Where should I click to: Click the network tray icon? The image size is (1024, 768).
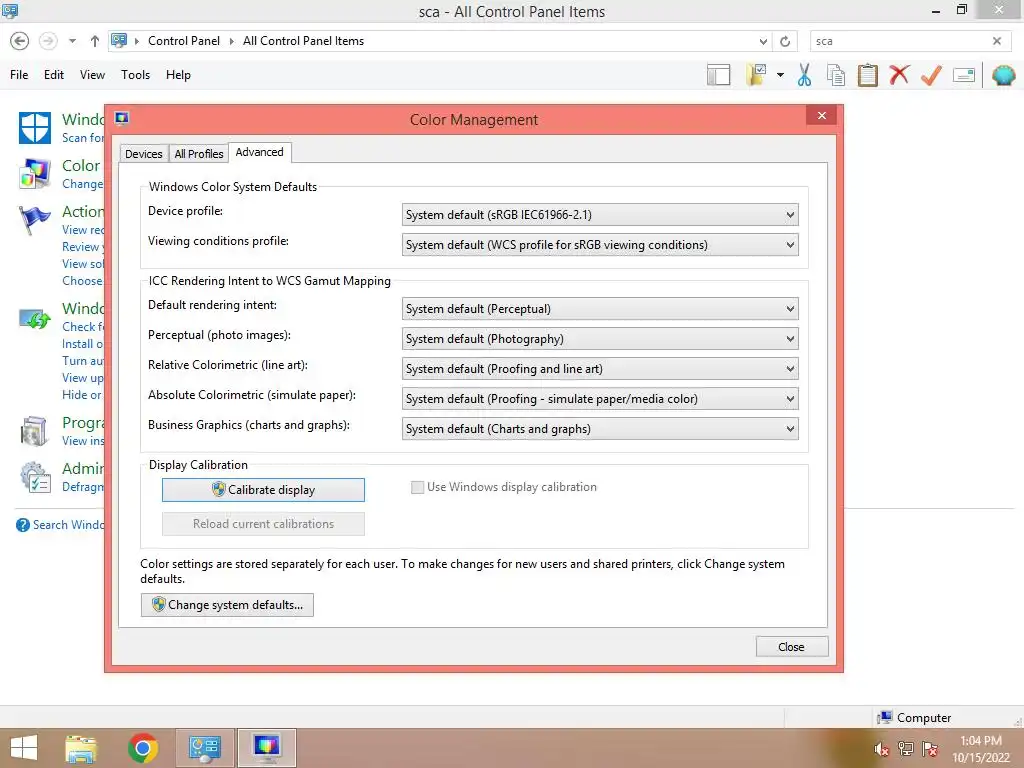point(906,749)
